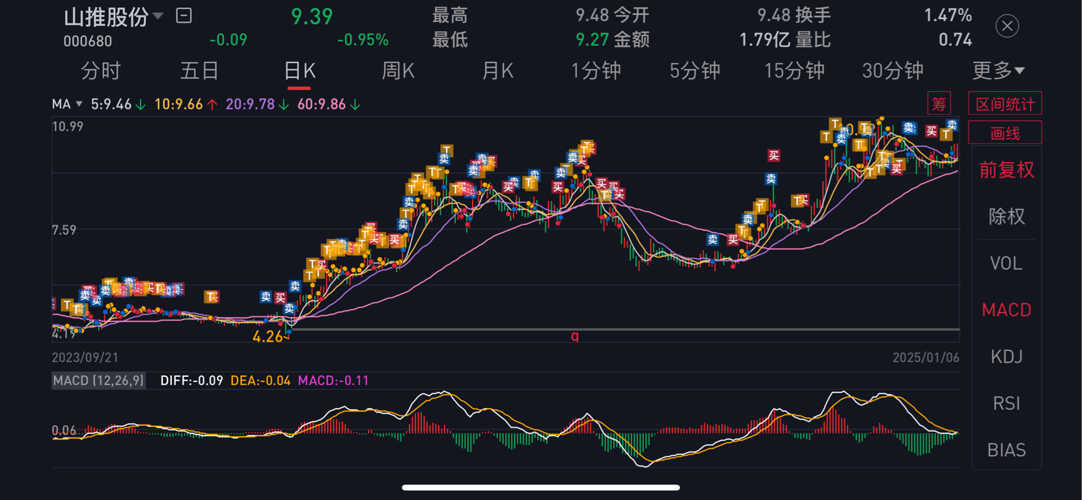Image resolution: width=1082 pixels, height=500 pixels.
Task: Show the KDJ indicator
Action: pos(1007,357)
